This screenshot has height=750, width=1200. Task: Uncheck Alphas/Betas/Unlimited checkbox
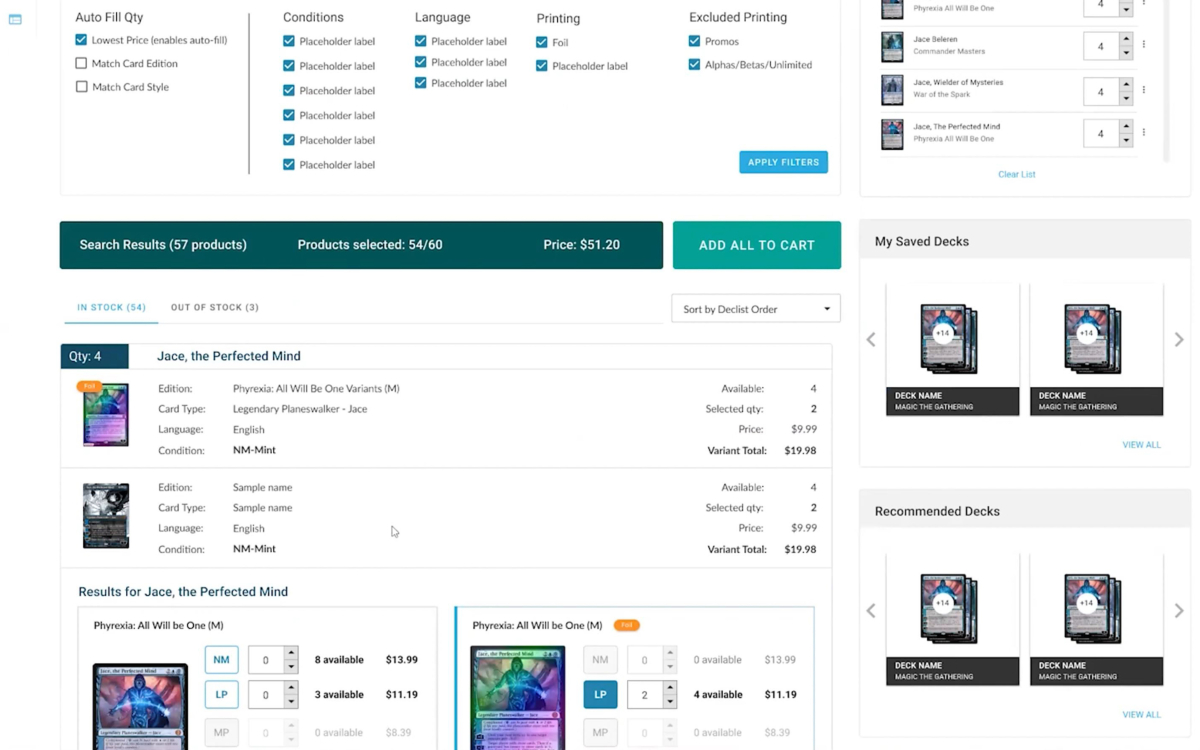click(694, 64)
